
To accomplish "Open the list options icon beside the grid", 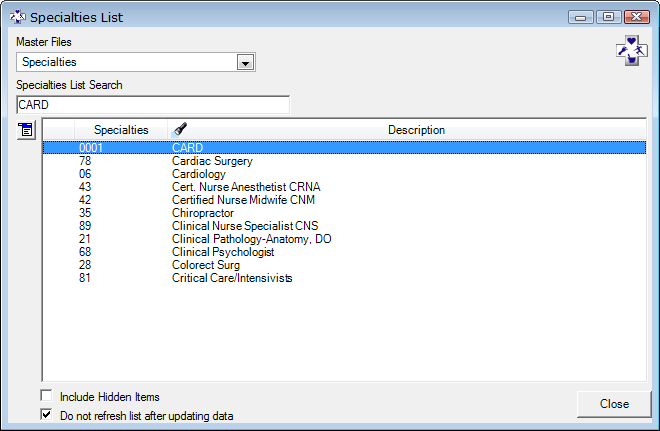I will coord(26,129).
